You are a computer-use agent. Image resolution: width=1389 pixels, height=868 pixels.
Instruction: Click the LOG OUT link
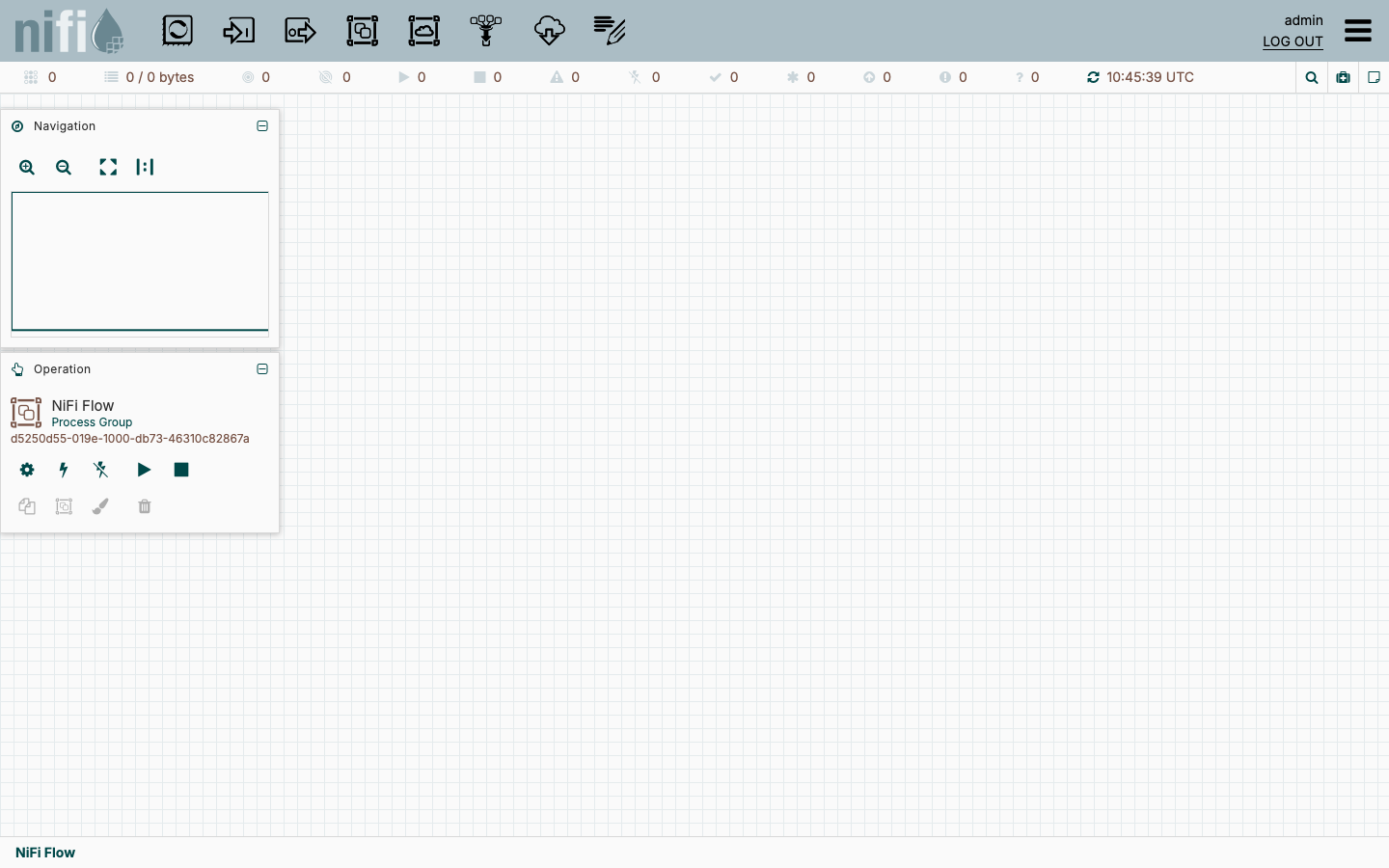(x=1293, y=41)
